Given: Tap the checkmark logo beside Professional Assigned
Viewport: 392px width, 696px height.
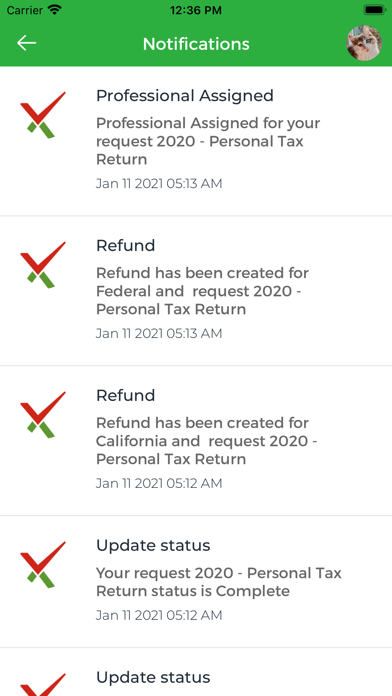Looking at the screenshot, I should 43,115.
